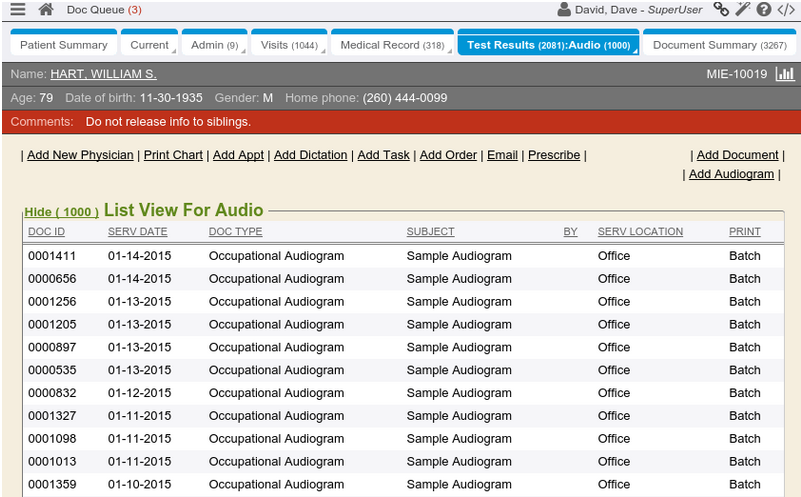Expand the Visits tab dropdown
The image size is (801, 497).
click(325, 51)
